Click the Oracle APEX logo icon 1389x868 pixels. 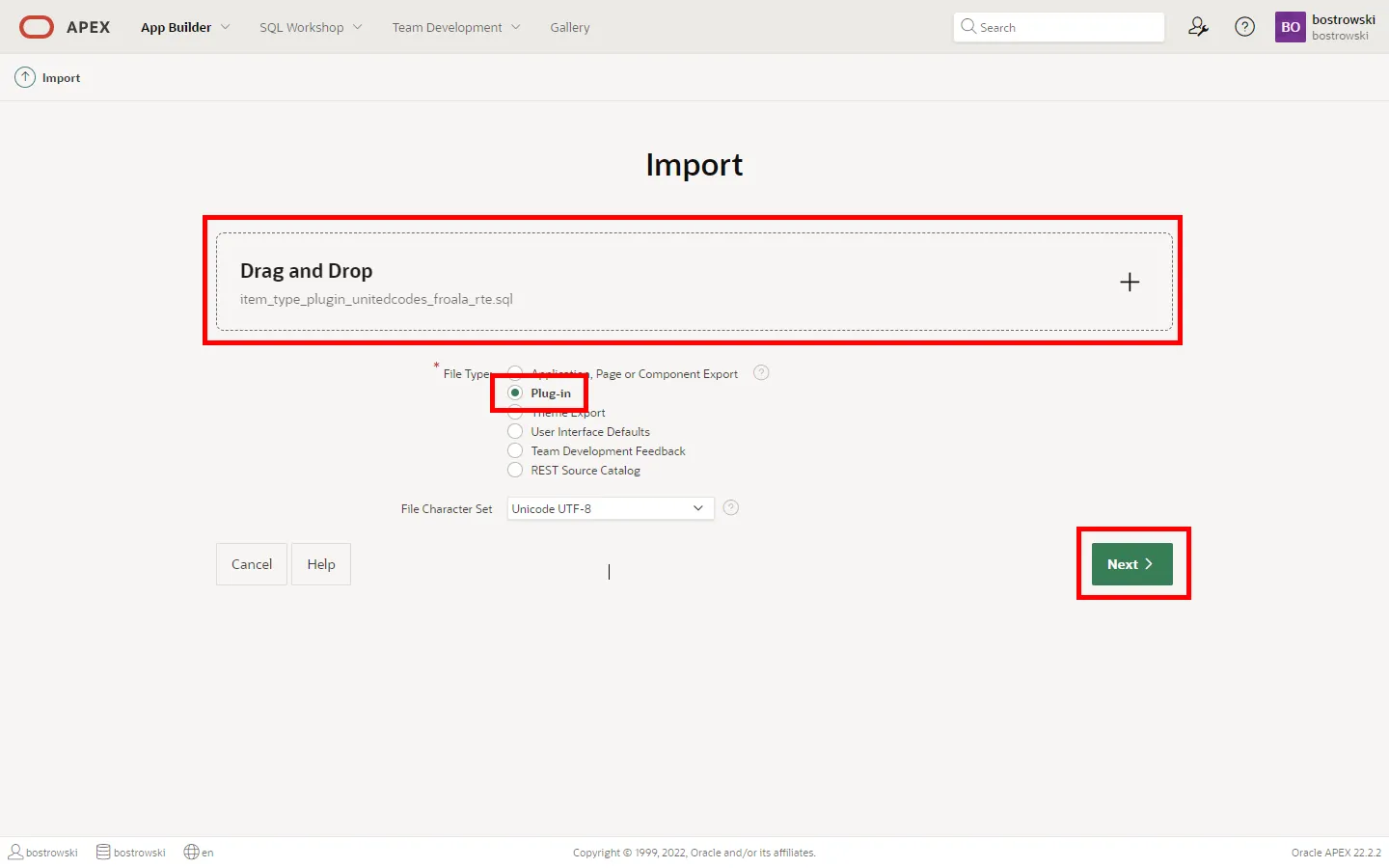pyautogui.click(x=37, y=27)
